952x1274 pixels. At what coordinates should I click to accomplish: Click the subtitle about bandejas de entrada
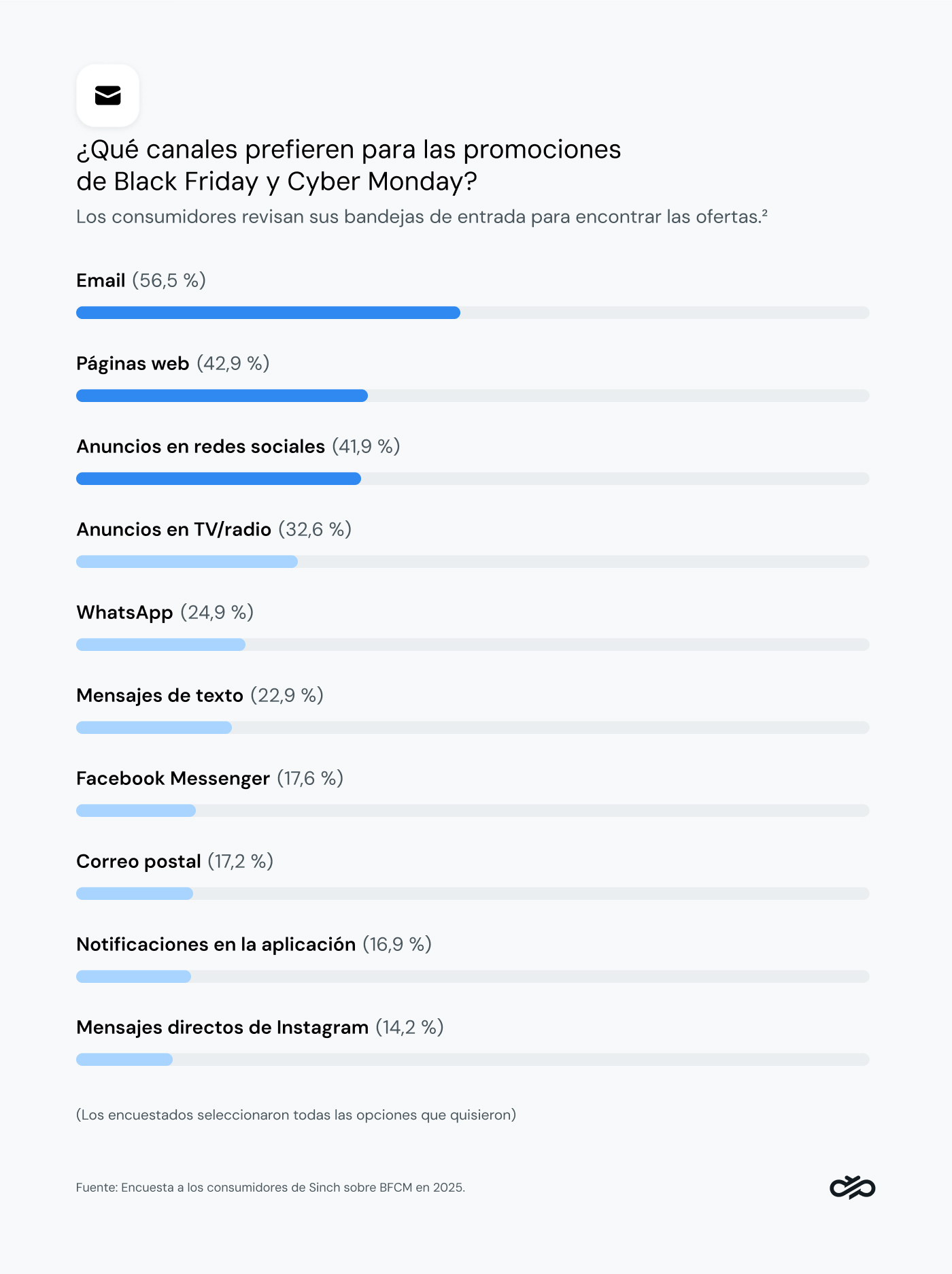422,217
